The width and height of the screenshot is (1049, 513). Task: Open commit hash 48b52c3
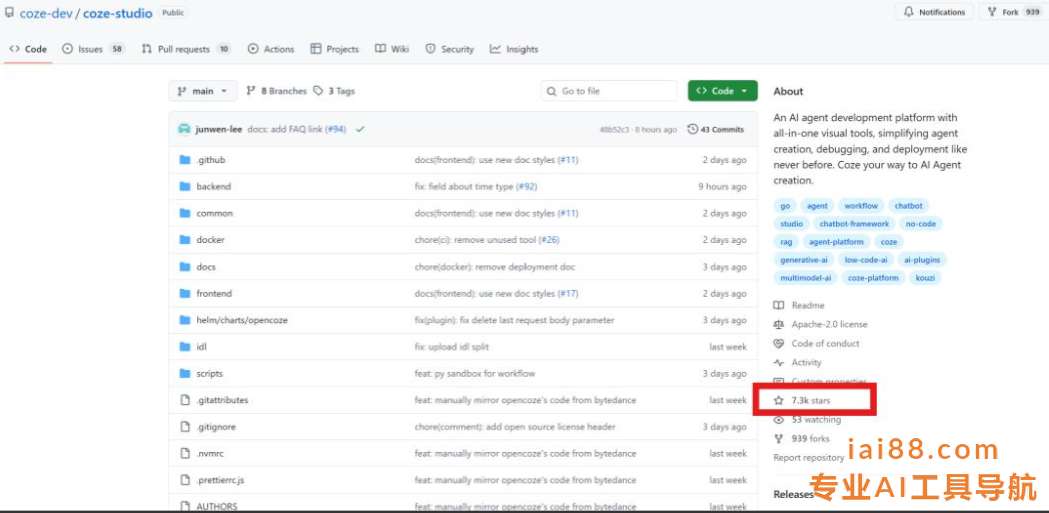(613, 130)
